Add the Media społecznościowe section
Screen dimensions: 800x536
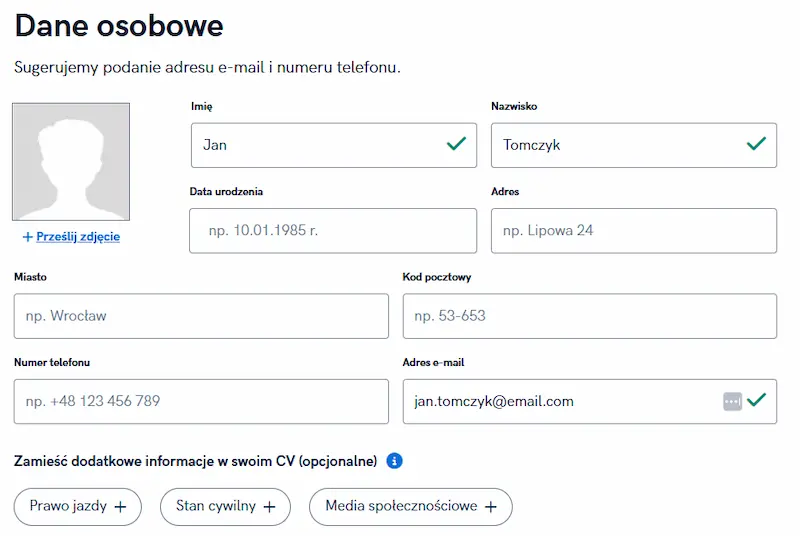pyautogui.click(x=410, y=507)
